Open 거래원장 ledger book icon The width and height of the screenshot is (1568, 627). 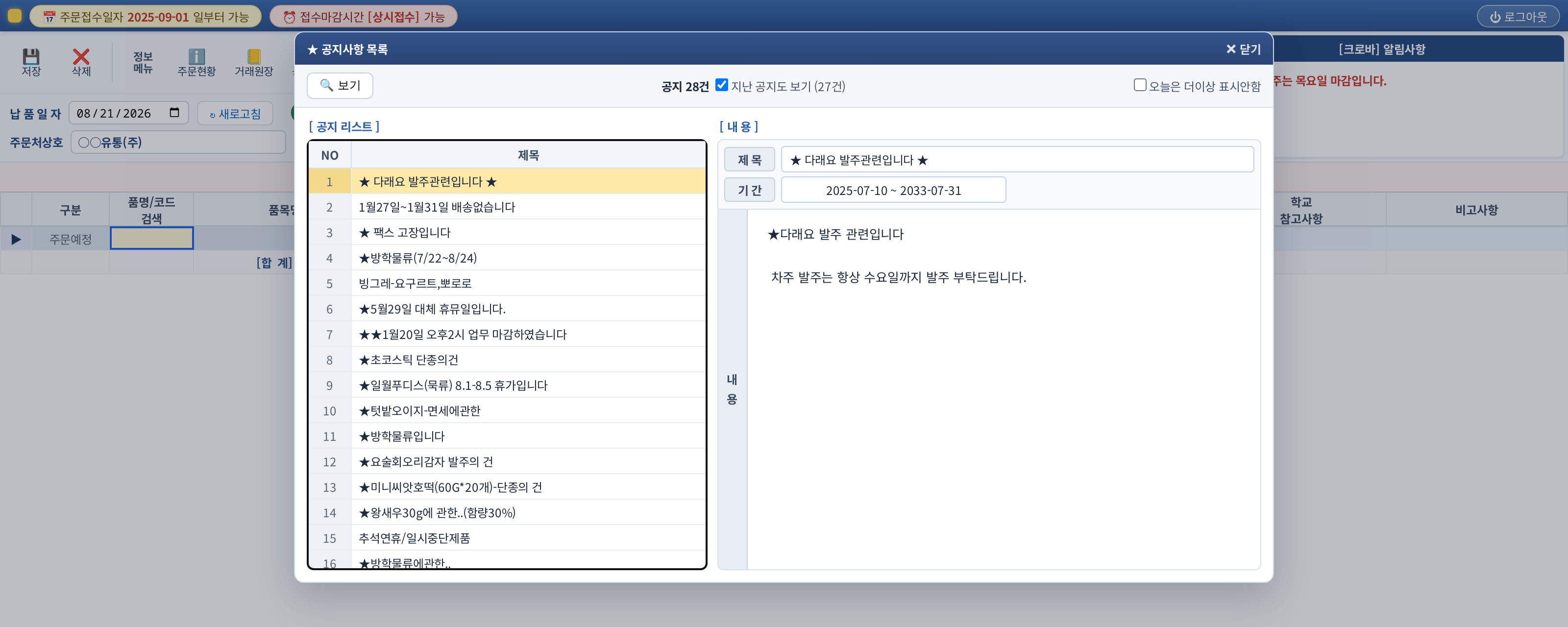click(254, 57)
